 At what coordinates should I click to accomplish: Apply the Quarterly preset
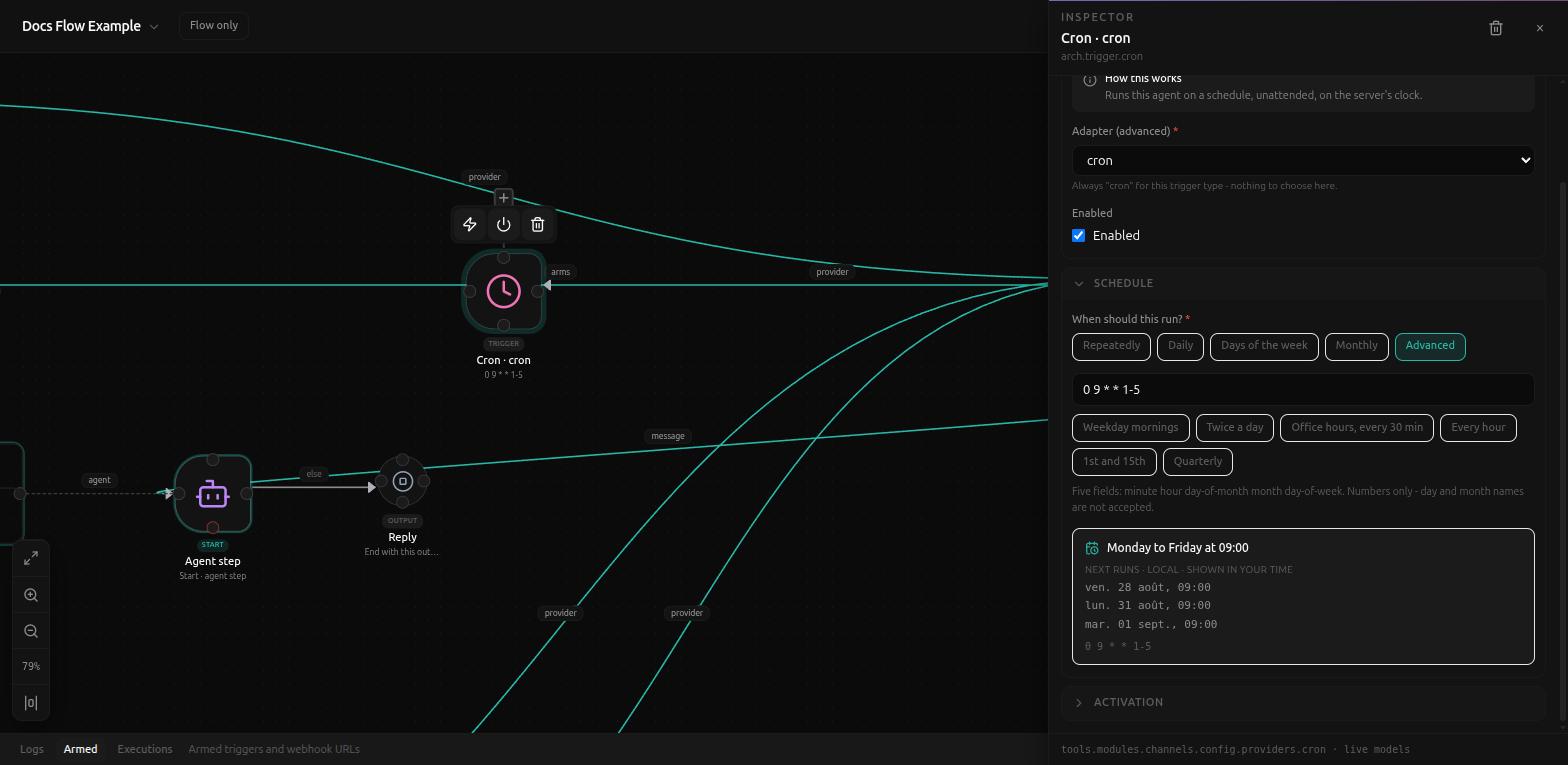click(1198, 462)
